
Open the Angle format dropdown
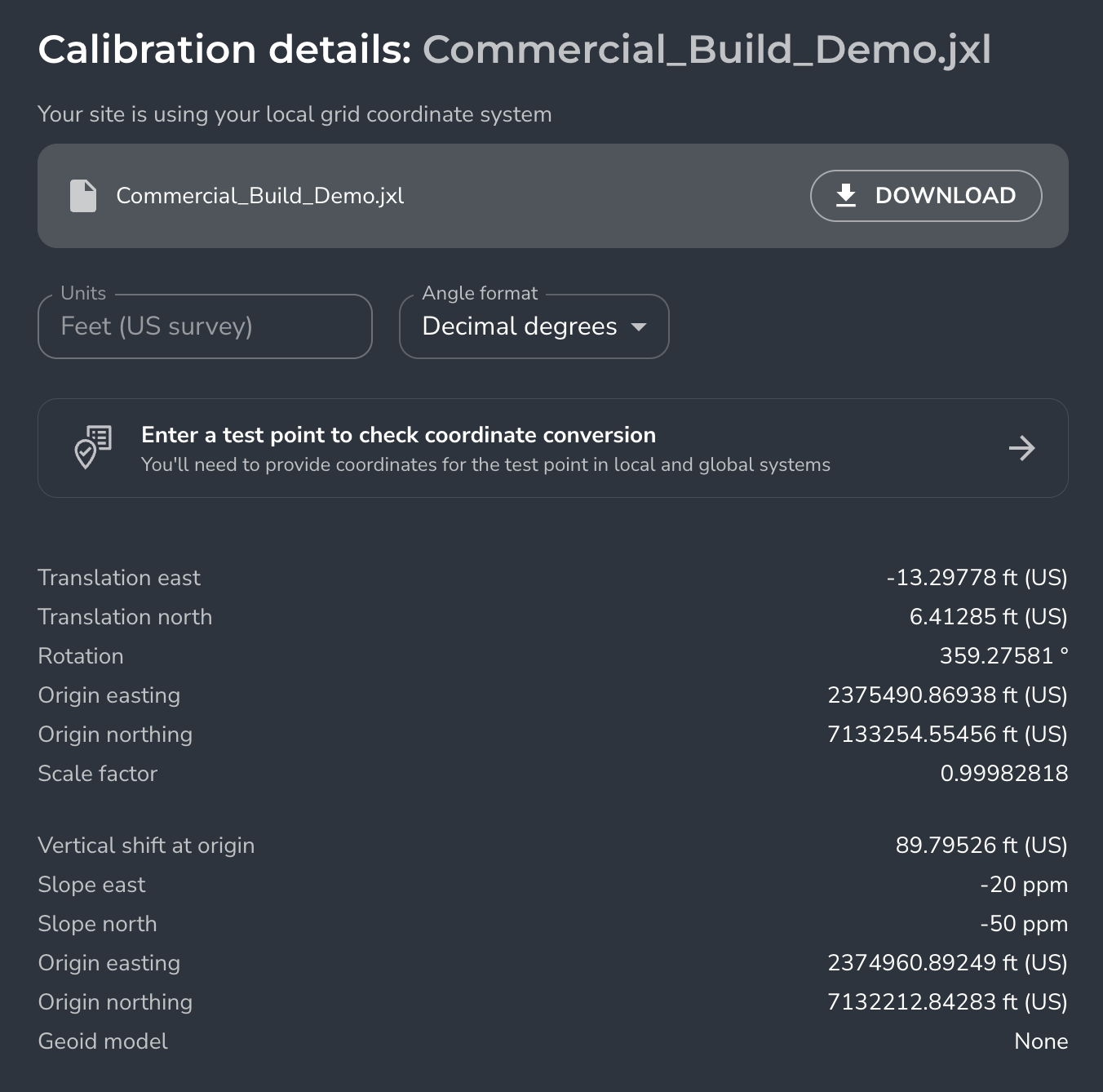pyautogui.click(x=534, y=326)
